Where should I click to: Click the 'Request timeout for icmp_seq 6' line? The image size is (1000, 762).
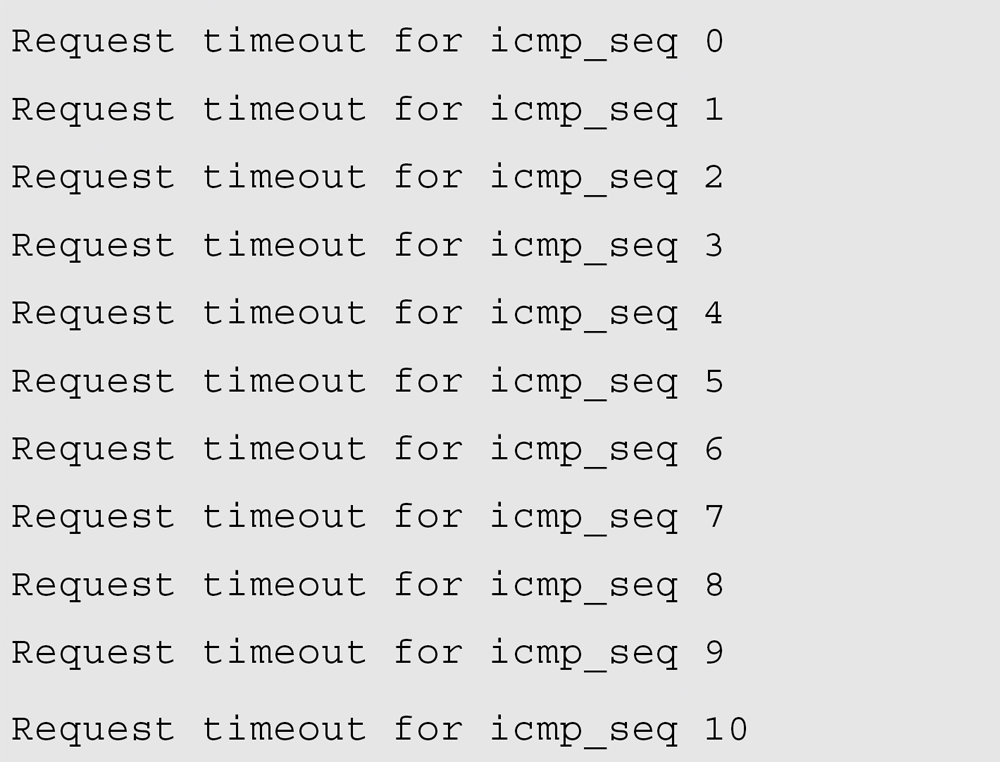(367, 451)
